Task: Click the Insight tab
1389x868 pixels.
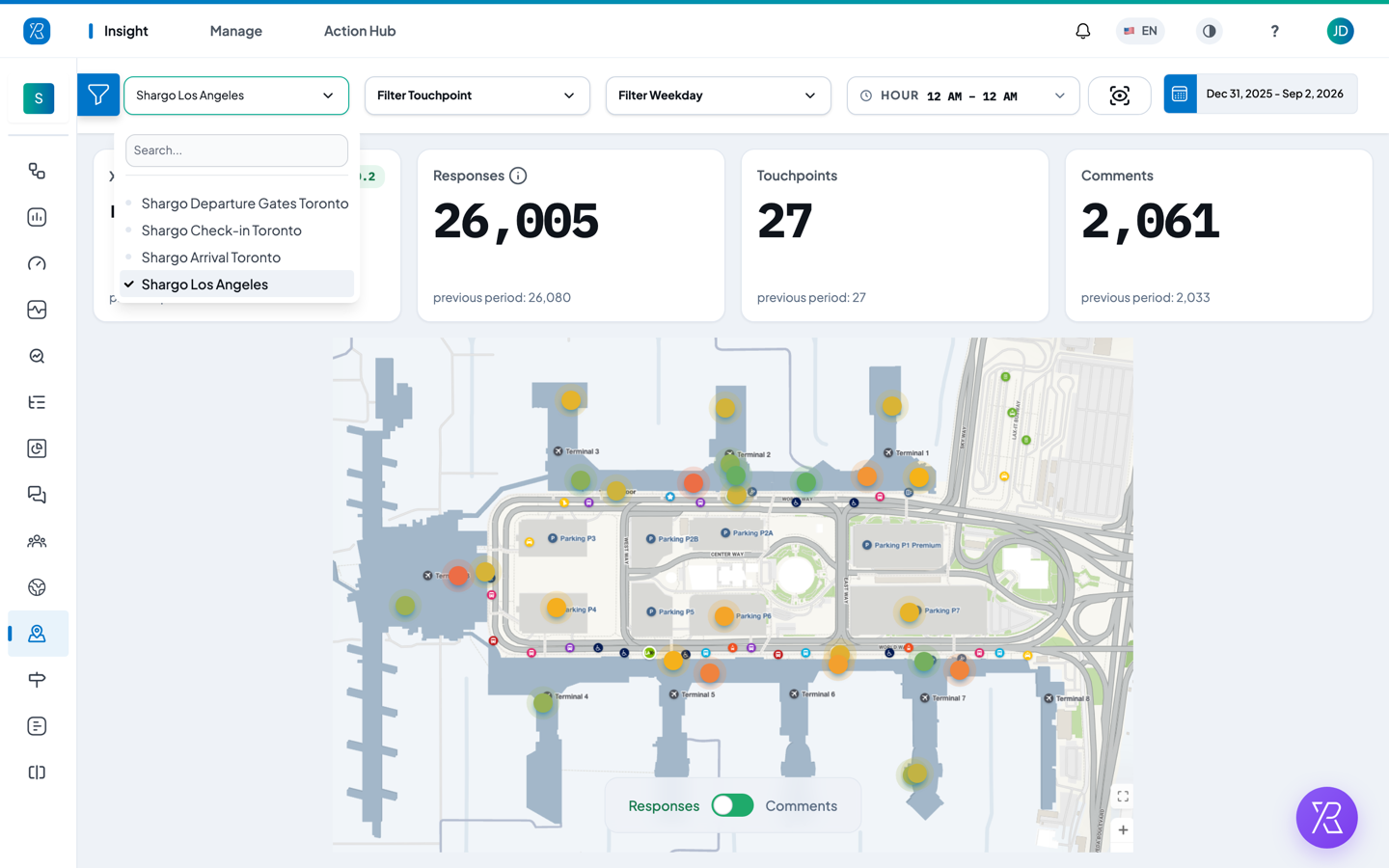Action: 125,31
